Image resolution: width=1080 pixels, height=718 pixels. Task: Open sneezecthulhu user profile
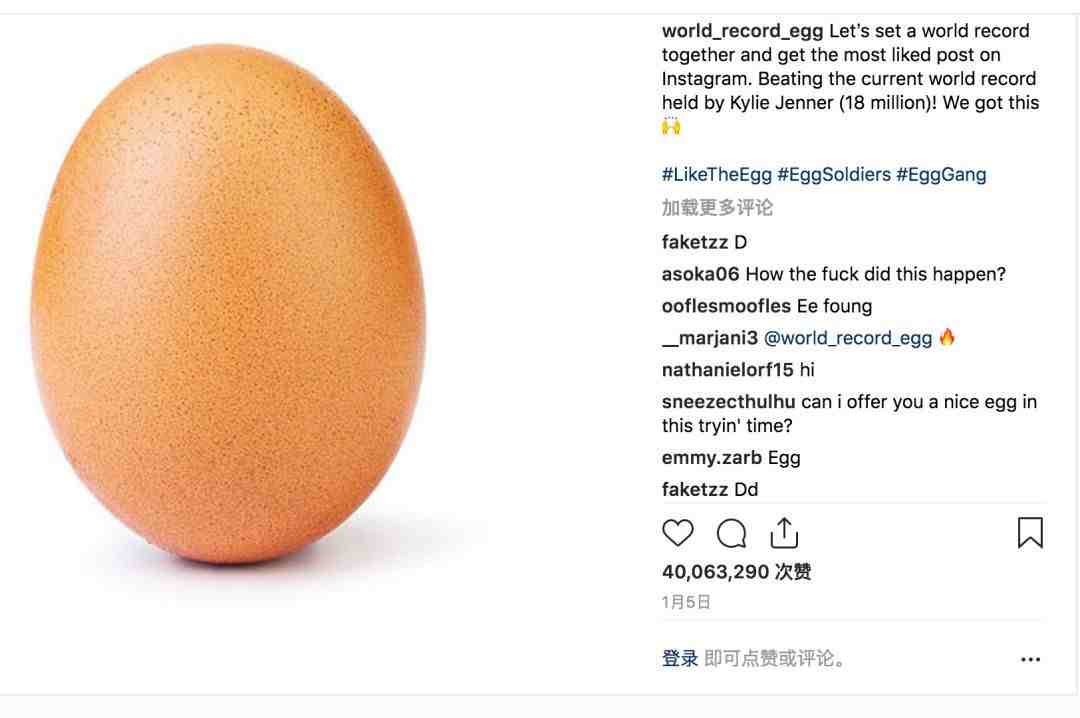pos(729,402)
